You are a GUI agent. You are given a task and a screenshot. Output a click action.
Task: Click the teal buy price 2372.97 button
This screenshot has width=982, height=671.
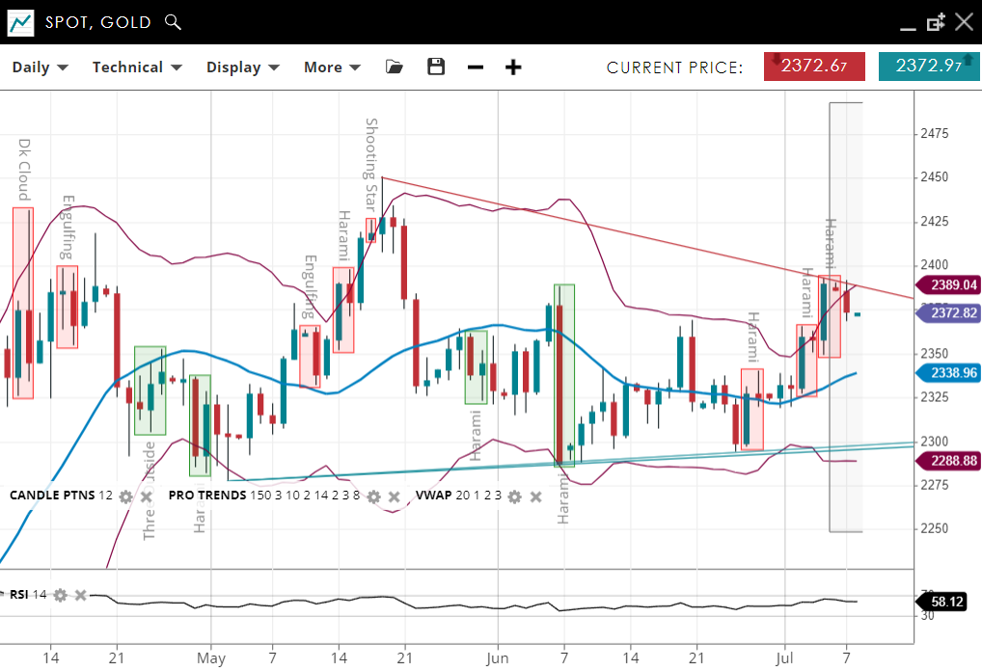pos(928,66)
